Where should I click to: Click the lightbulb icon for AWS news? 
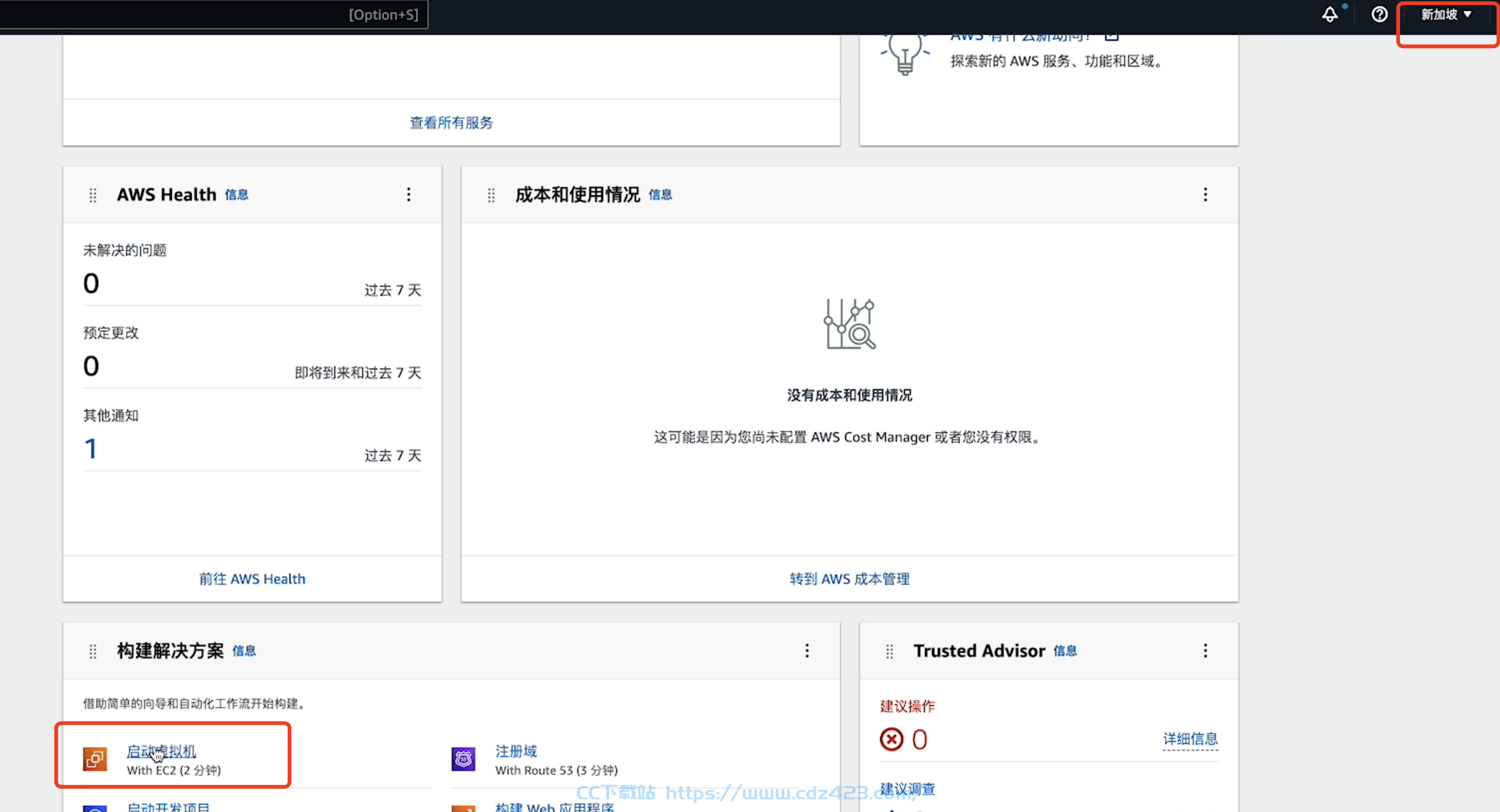[x=905, y=54]
